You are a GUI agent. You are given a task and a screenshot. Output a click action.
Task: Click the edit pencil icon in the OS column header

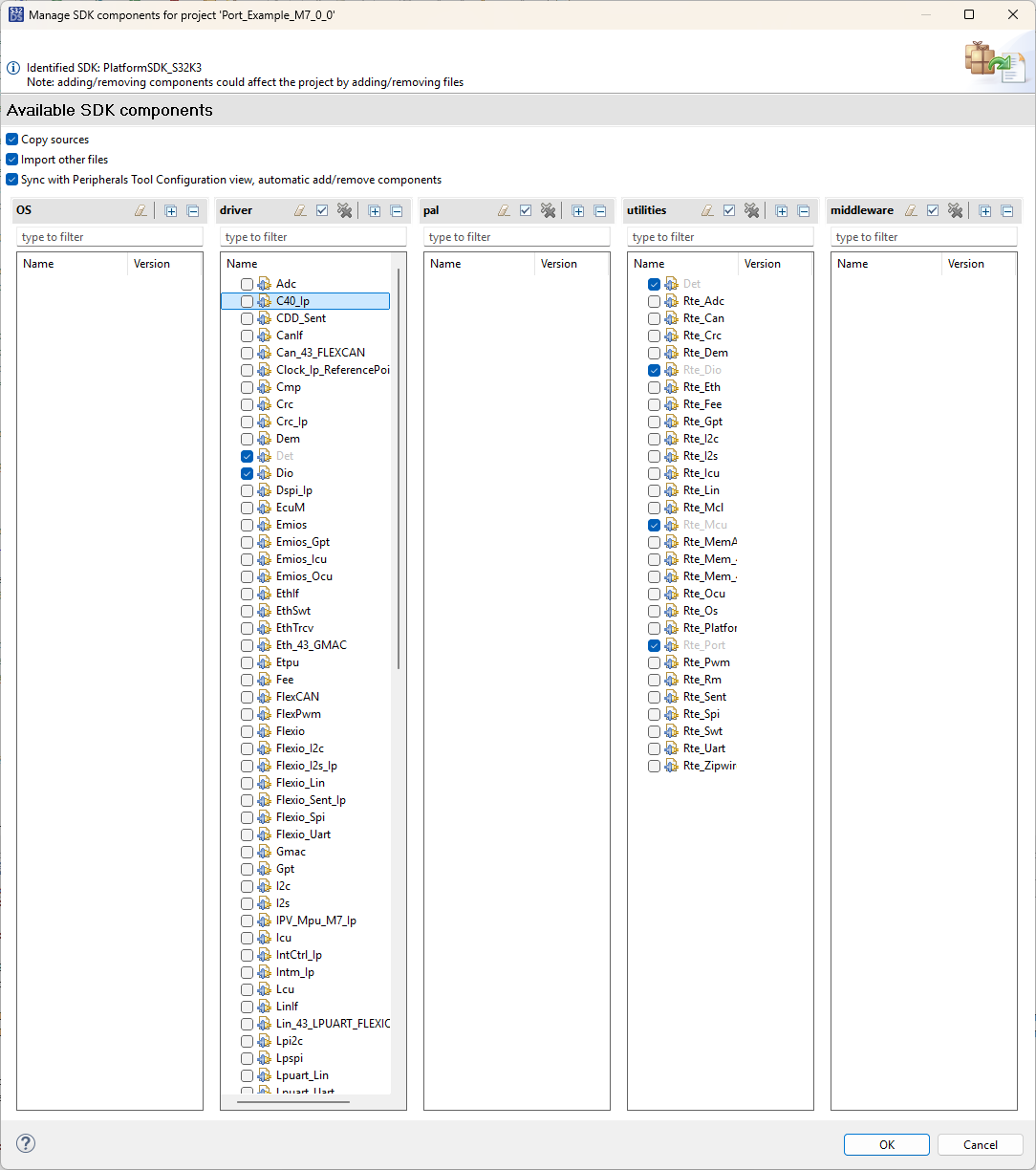(x=140, y=210)
